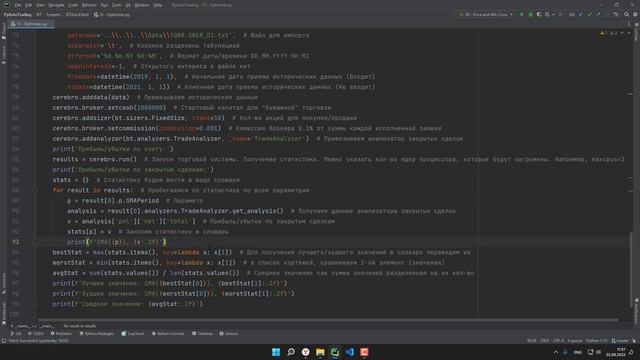Switch to PyCharm via the taskbar icon
This screenshot has height=360, width=640.
335,352
